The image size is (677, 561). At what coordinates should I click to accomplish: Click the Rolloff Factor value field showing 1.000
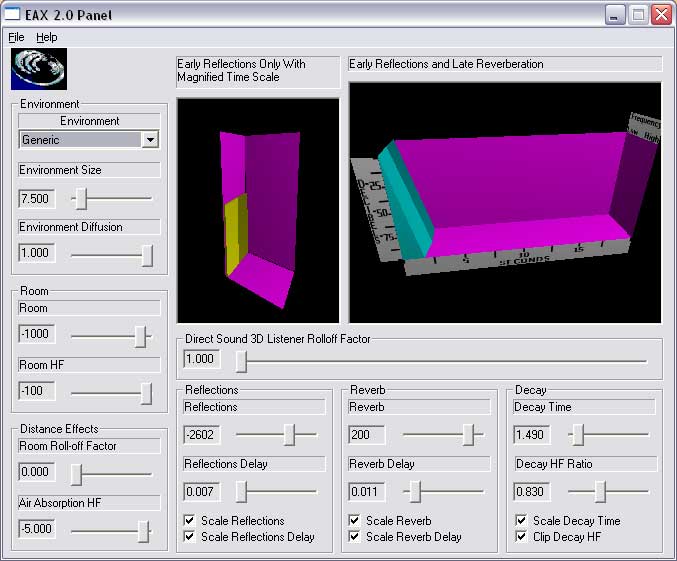pyautogui.click(x=202, y=359)
